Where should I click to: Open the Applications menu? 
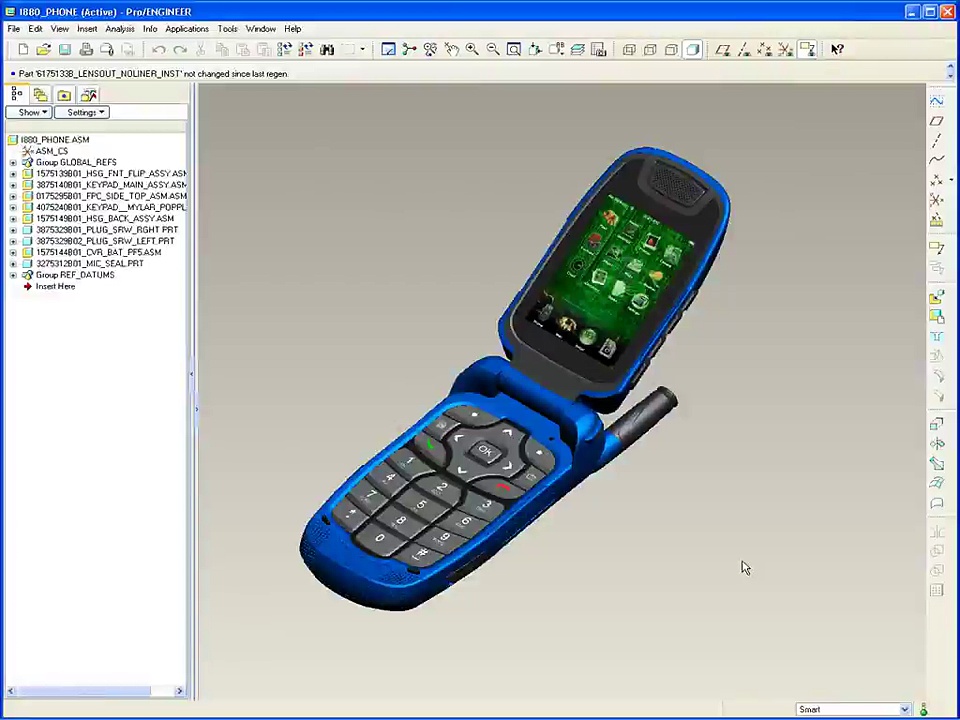point(186,29)
